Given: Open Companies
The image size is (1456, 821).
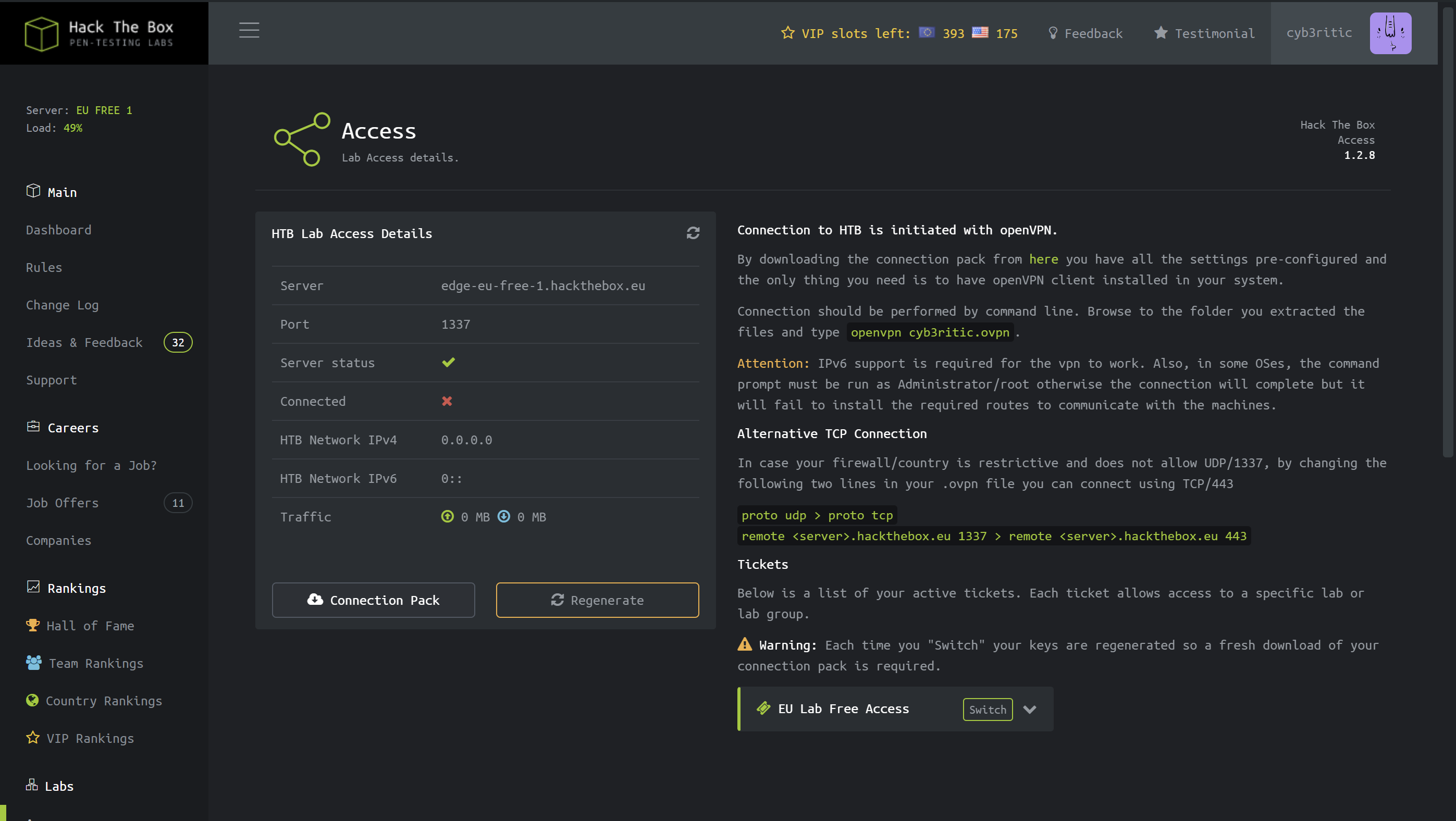Looking at the screenshot, I should click(x=58, y=541).
